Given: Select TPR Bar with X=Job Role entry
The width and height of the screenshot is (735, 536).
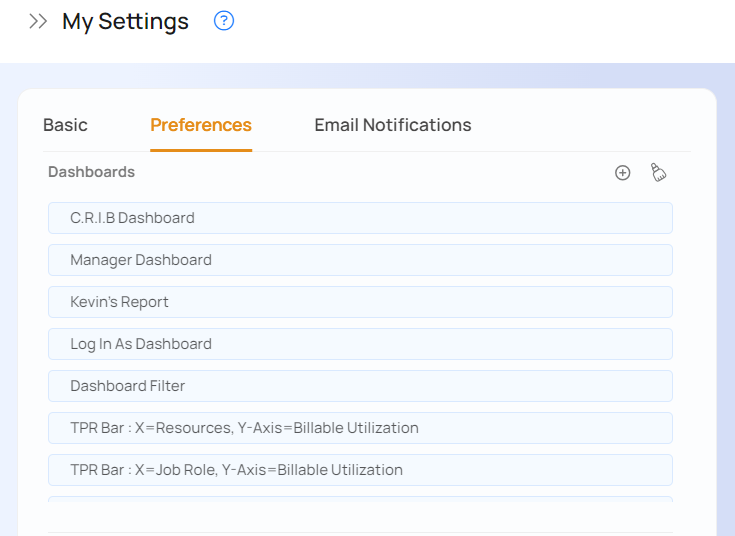Looking at the screenshot, I should coord(360,470).
